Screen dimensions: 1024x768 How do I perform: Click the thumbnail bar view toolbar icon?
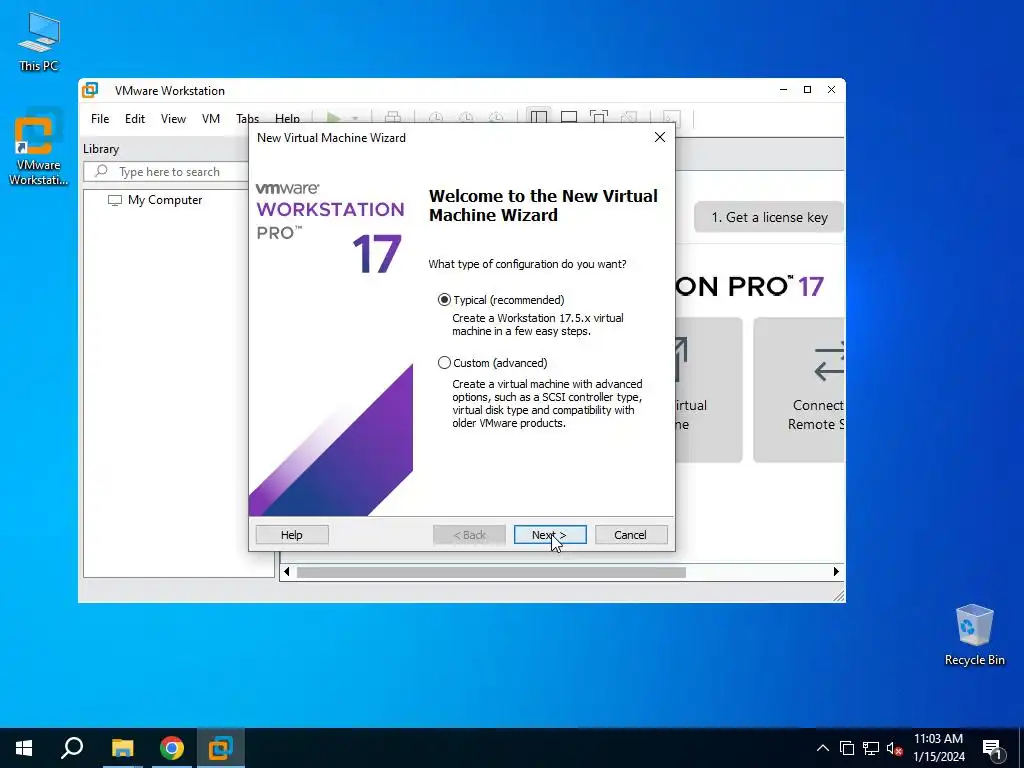(x=569, y=117)
